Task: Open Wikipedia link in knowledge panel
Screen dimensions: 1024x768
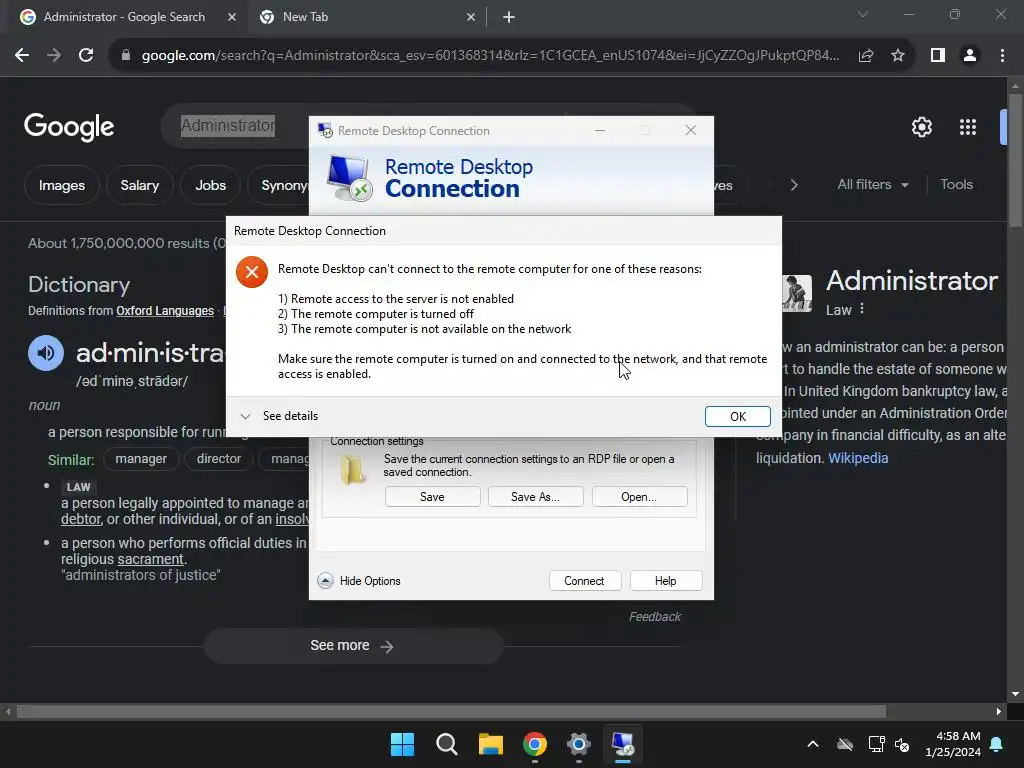Action: tap(858, 458)
